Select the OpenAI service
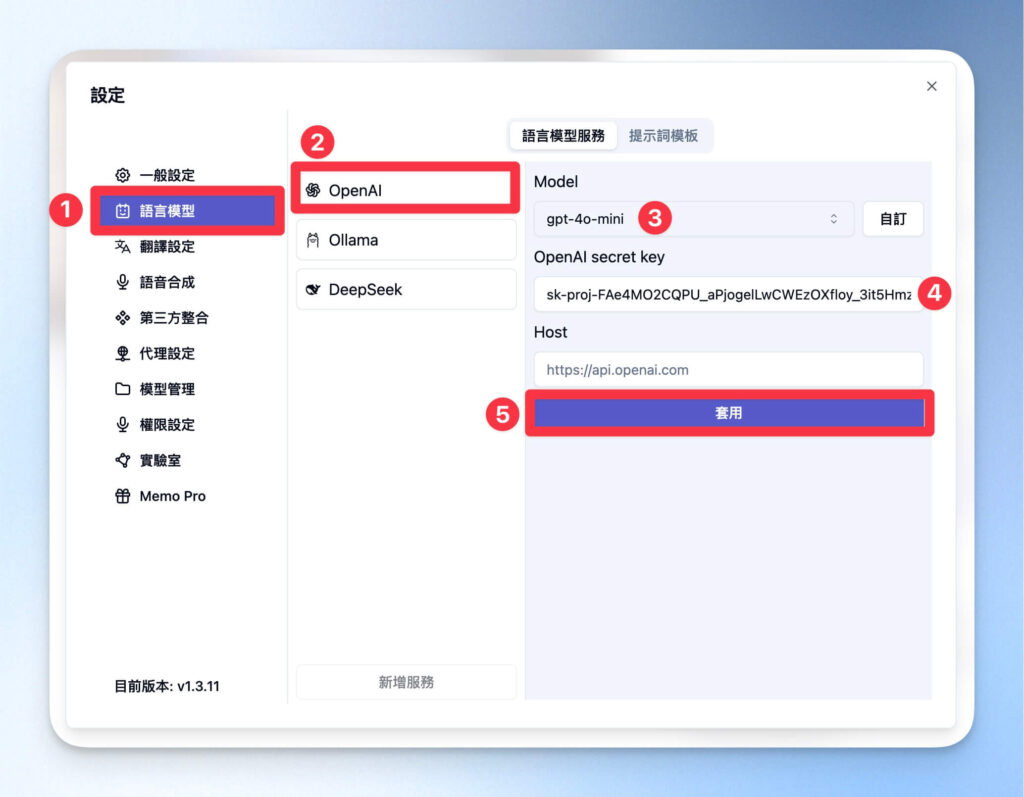1024x797 pixels. point(406,190)
